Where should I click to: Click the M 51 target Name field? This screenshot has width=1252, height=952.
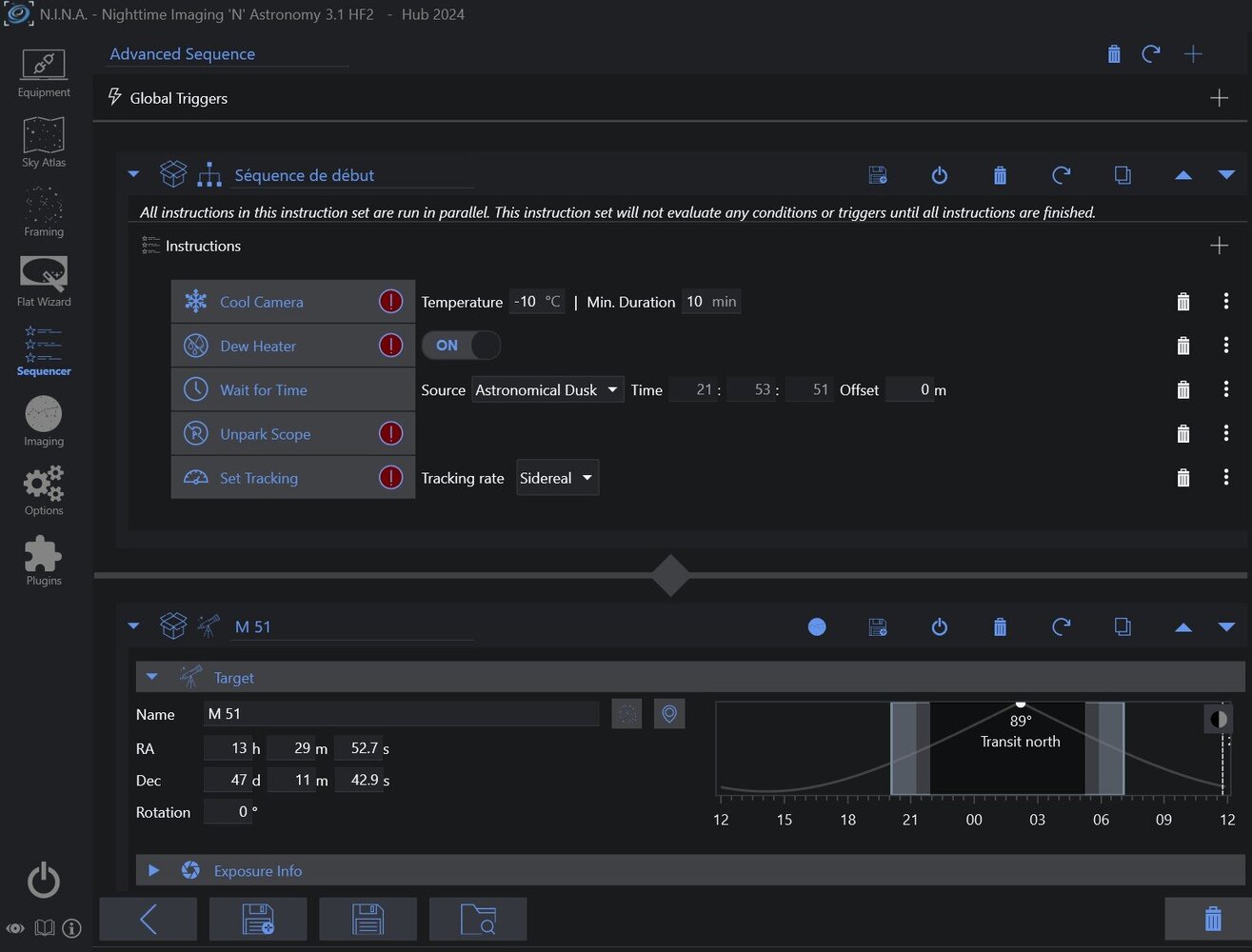[402, 714]
